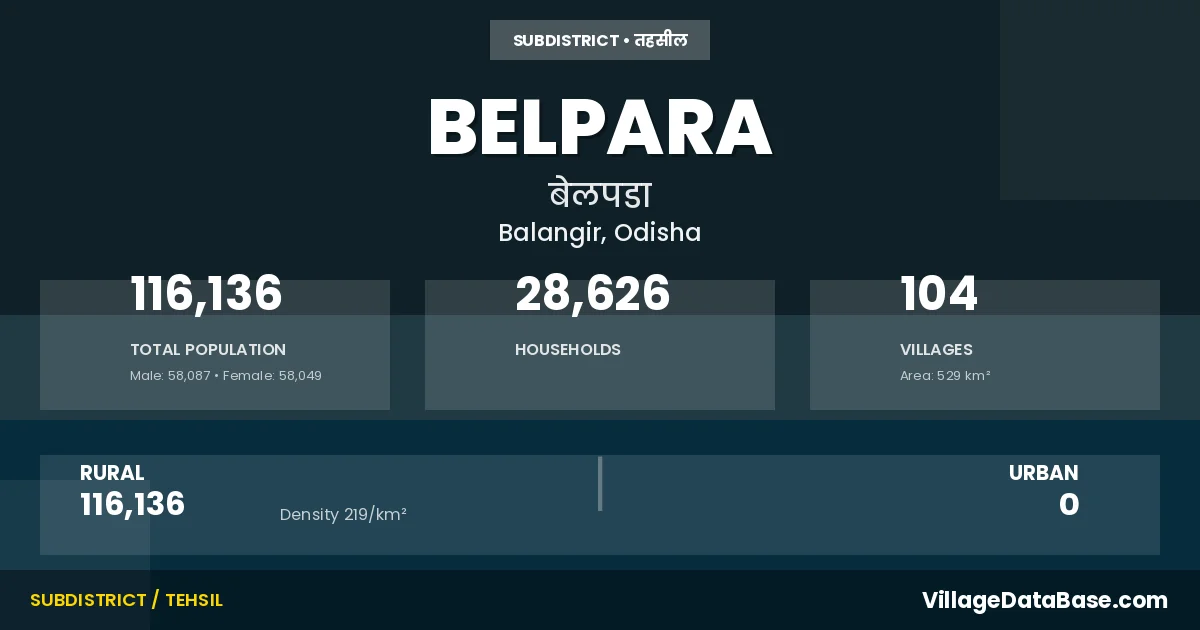Select the RURAL heading
Screen dimensions: 1200x630
click(112, 473)
